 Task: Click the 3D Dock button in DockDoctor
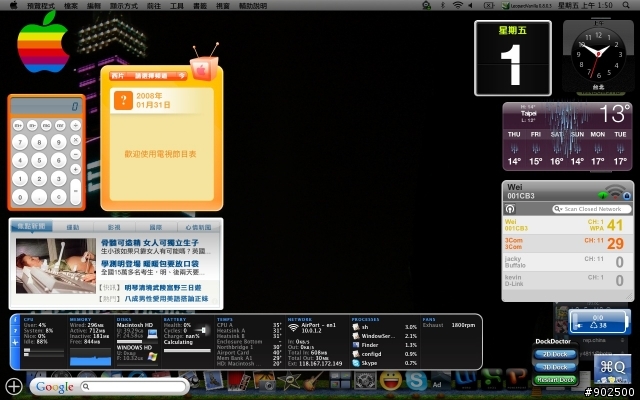(x=555, y=367)
